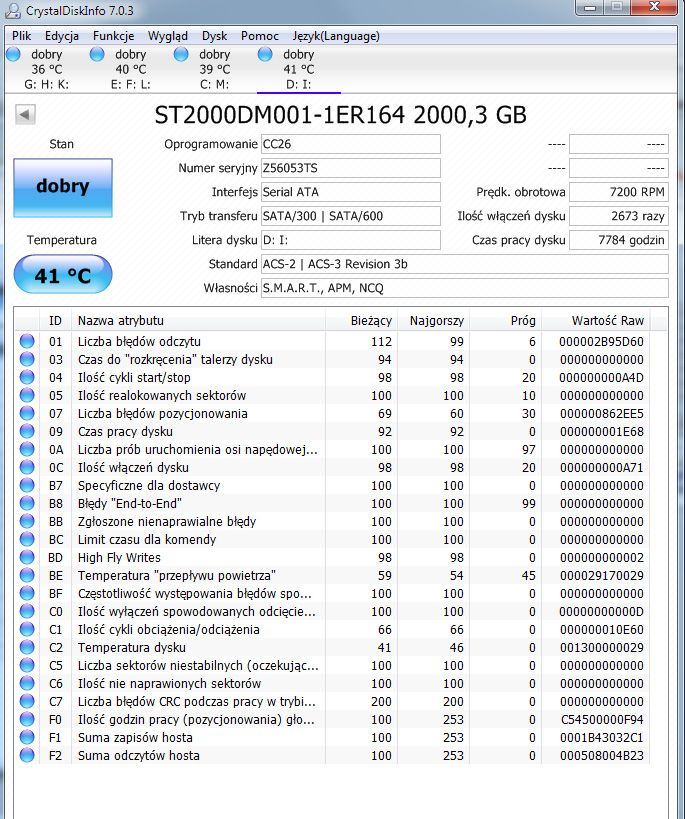Click the Litera dysku field
Image resolution: width=685 pixels, height=819 pixels.
click(351, 240)
